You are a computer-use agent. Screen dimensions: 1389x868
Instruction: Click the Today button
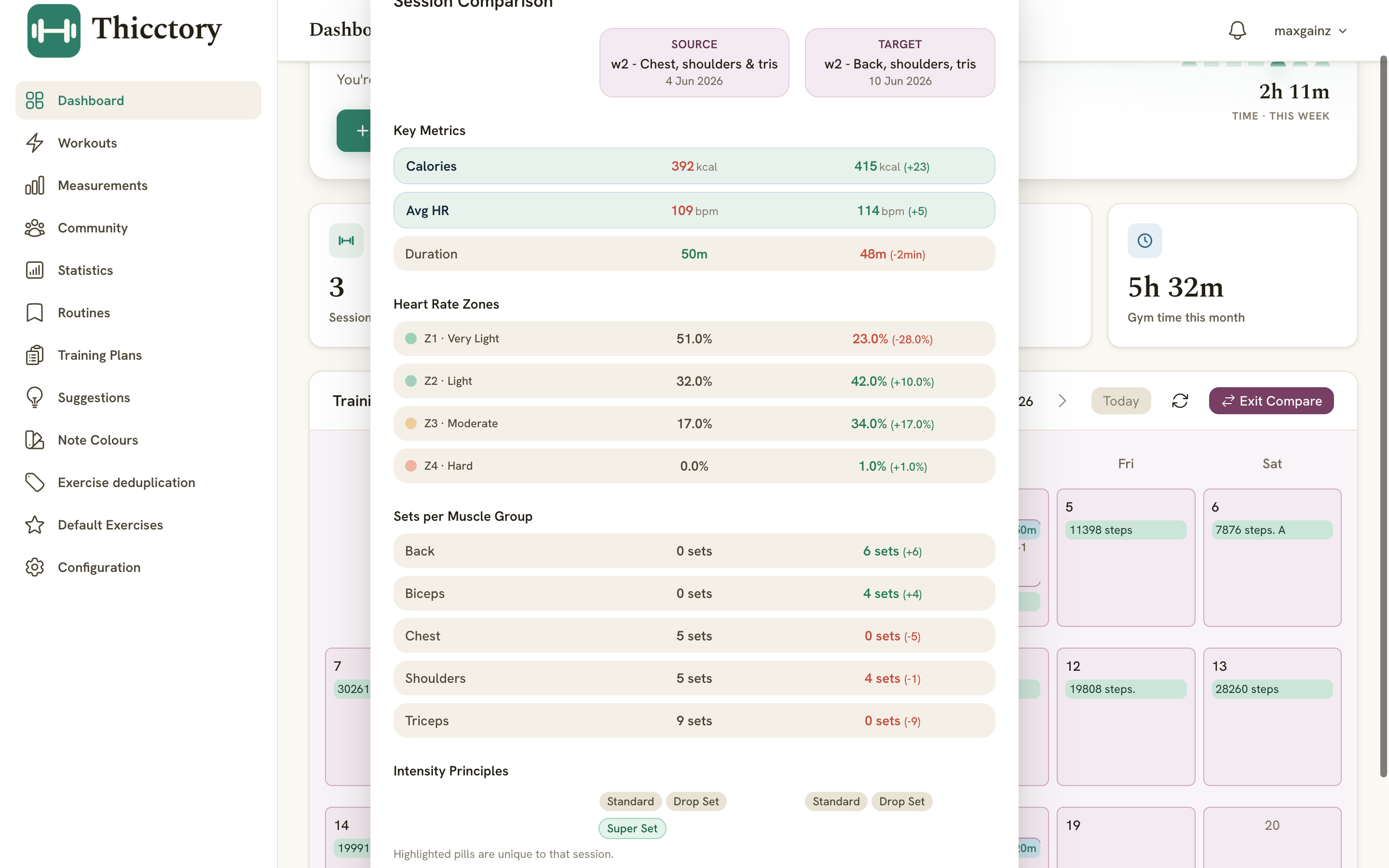(1120, 401)
